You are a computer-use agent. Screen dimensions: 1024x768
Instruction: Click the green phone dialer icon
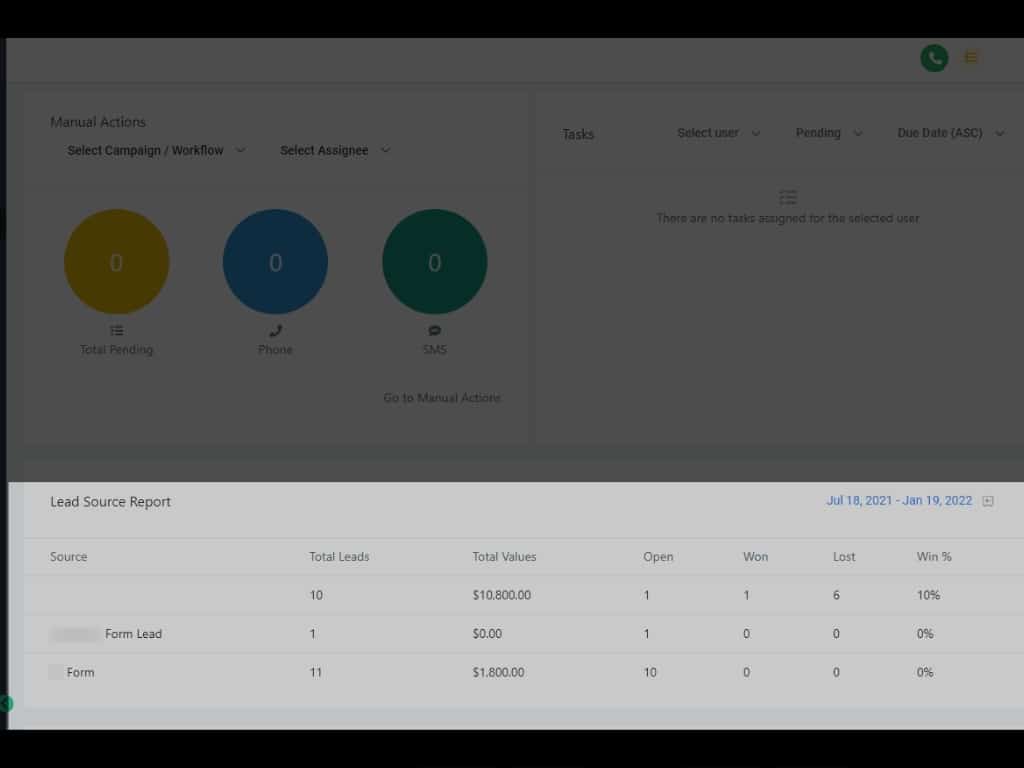934,58
